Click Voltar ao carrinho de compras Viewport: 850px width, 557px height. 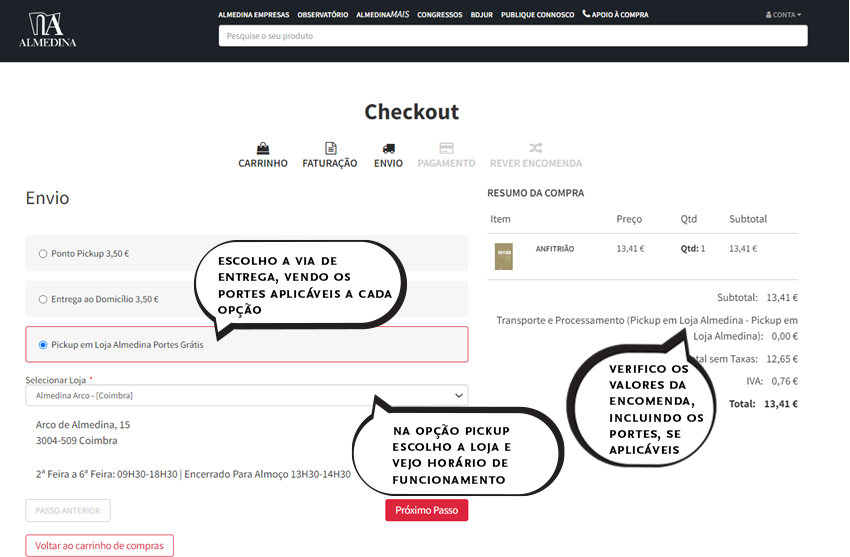[x=100, y=546]
